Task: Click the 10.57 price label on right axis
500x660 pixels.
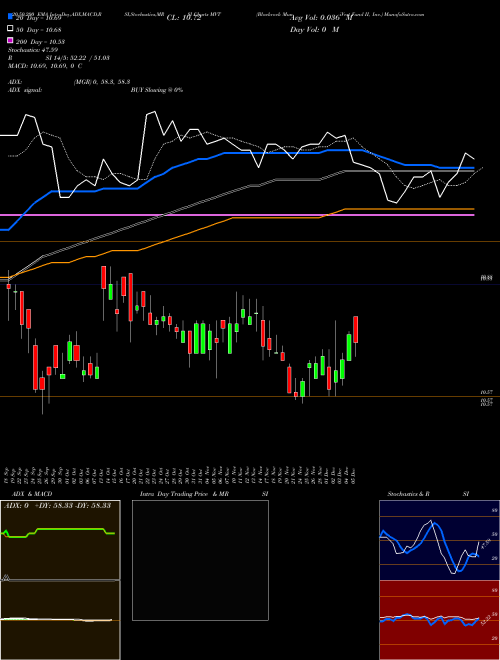Action: click(487, 392)
